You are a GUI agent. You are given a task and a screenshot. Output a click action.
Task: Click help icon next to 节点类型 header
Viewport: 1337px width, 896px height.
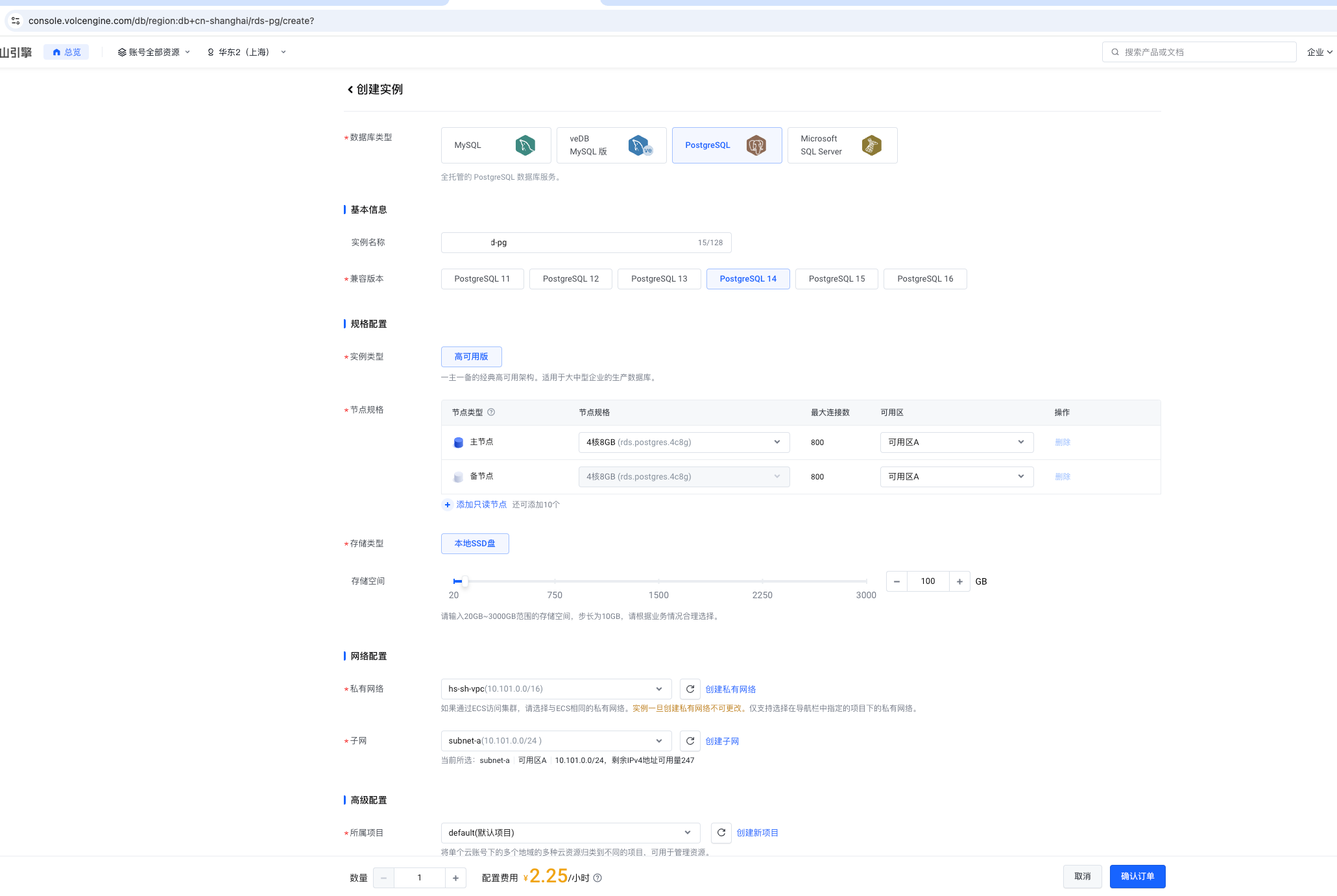[491, 412]
